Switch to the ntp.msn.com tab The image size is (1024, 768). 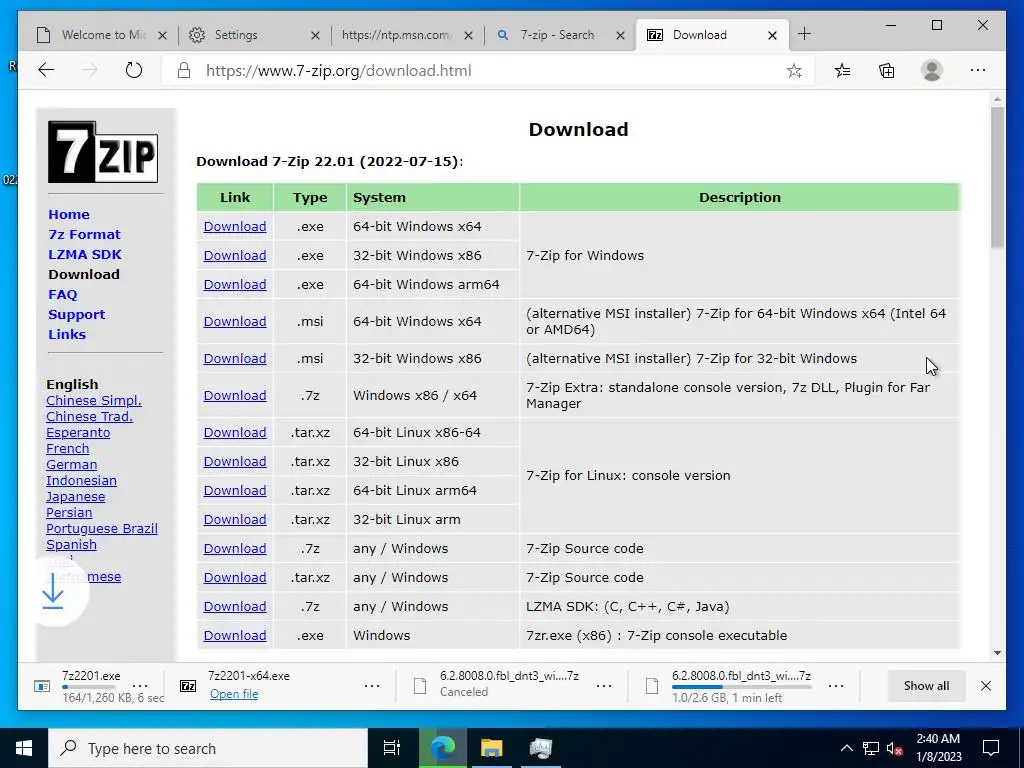396,35
